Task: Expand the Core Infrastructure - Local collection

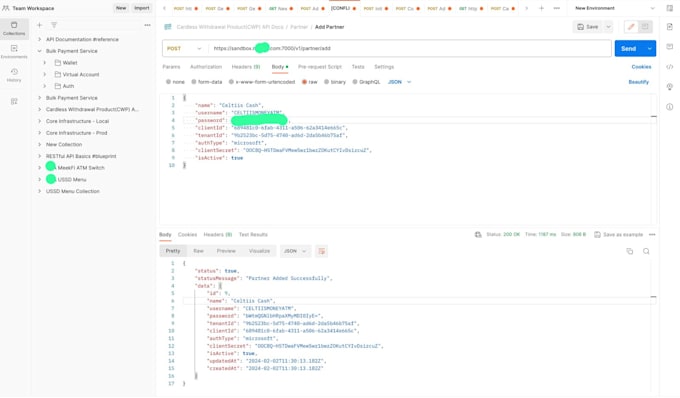Action: [39, 121]
